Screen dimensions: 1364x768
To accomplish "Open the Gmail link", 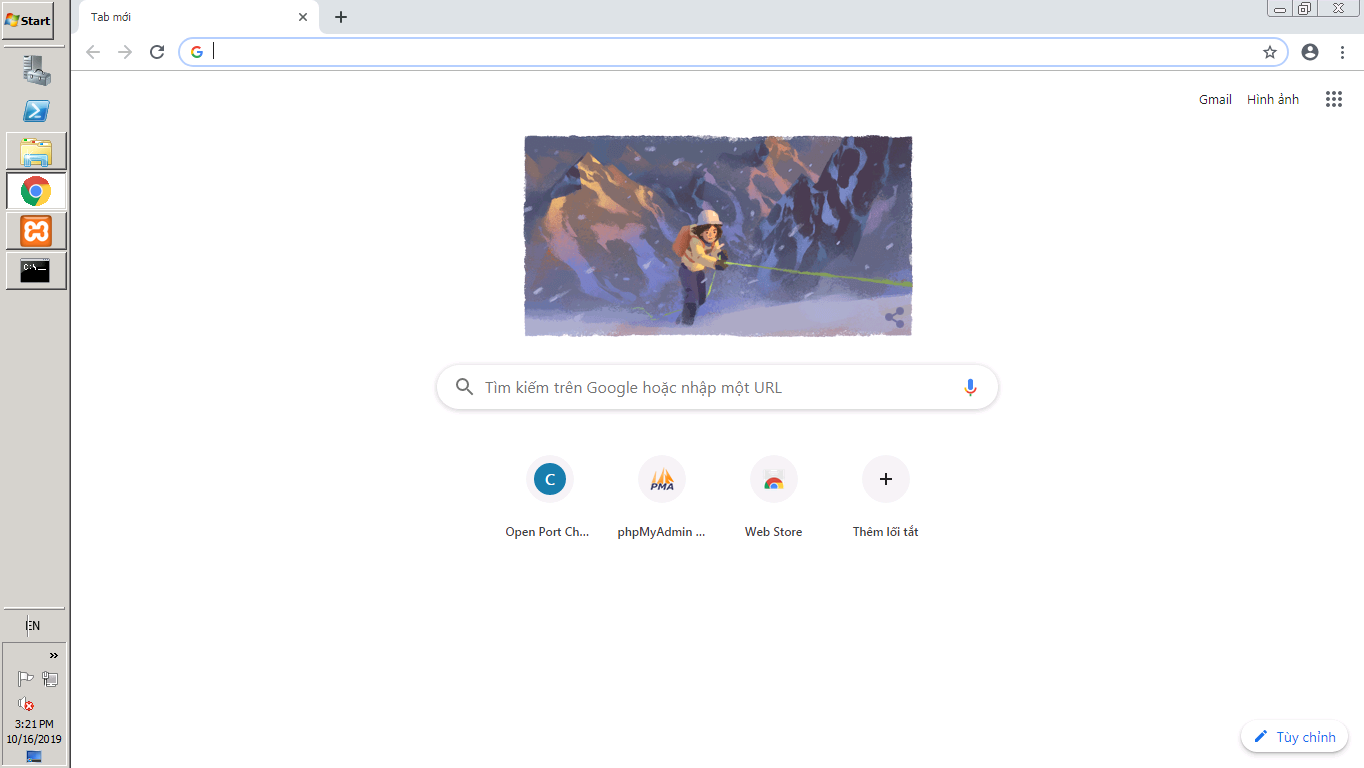I will (1215, 99).
